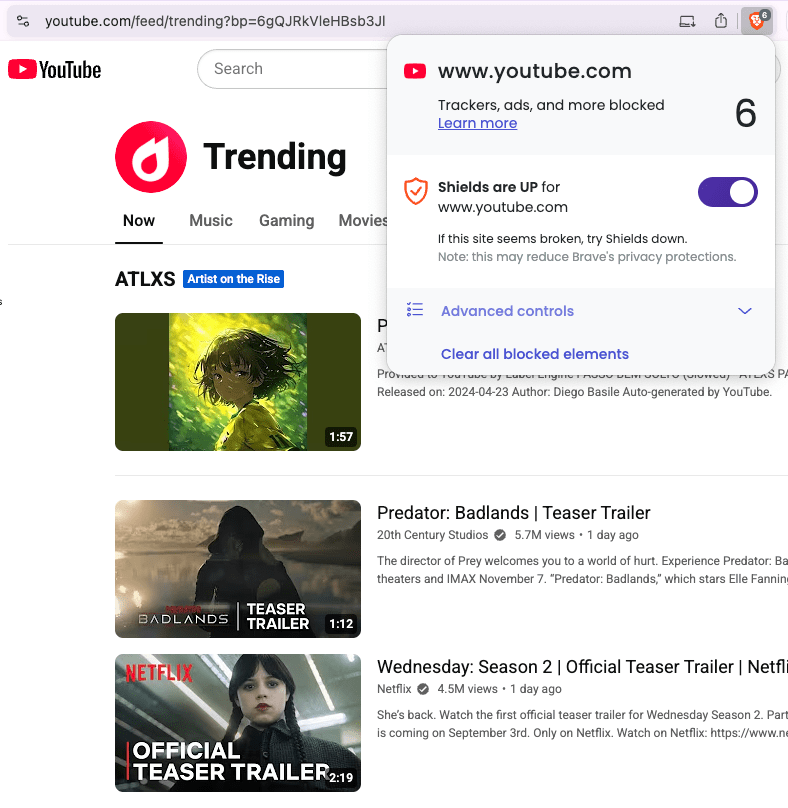Click the share page icon in address bar
Image resolution: width=788 pixels, height=808 pixels.
[720, 21]
